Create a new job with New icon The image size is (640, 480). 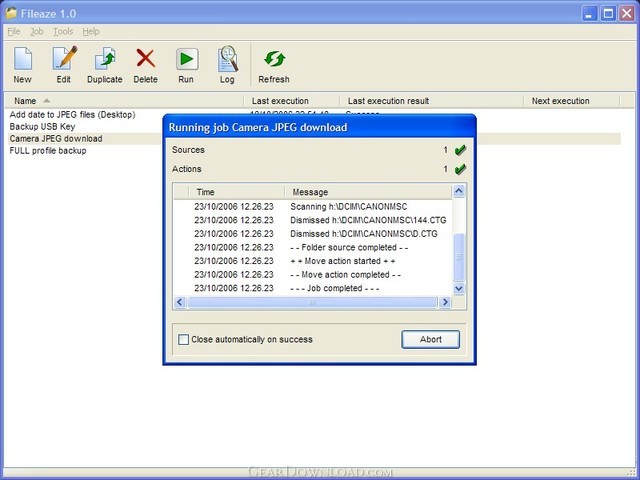[x=22, y=65]
